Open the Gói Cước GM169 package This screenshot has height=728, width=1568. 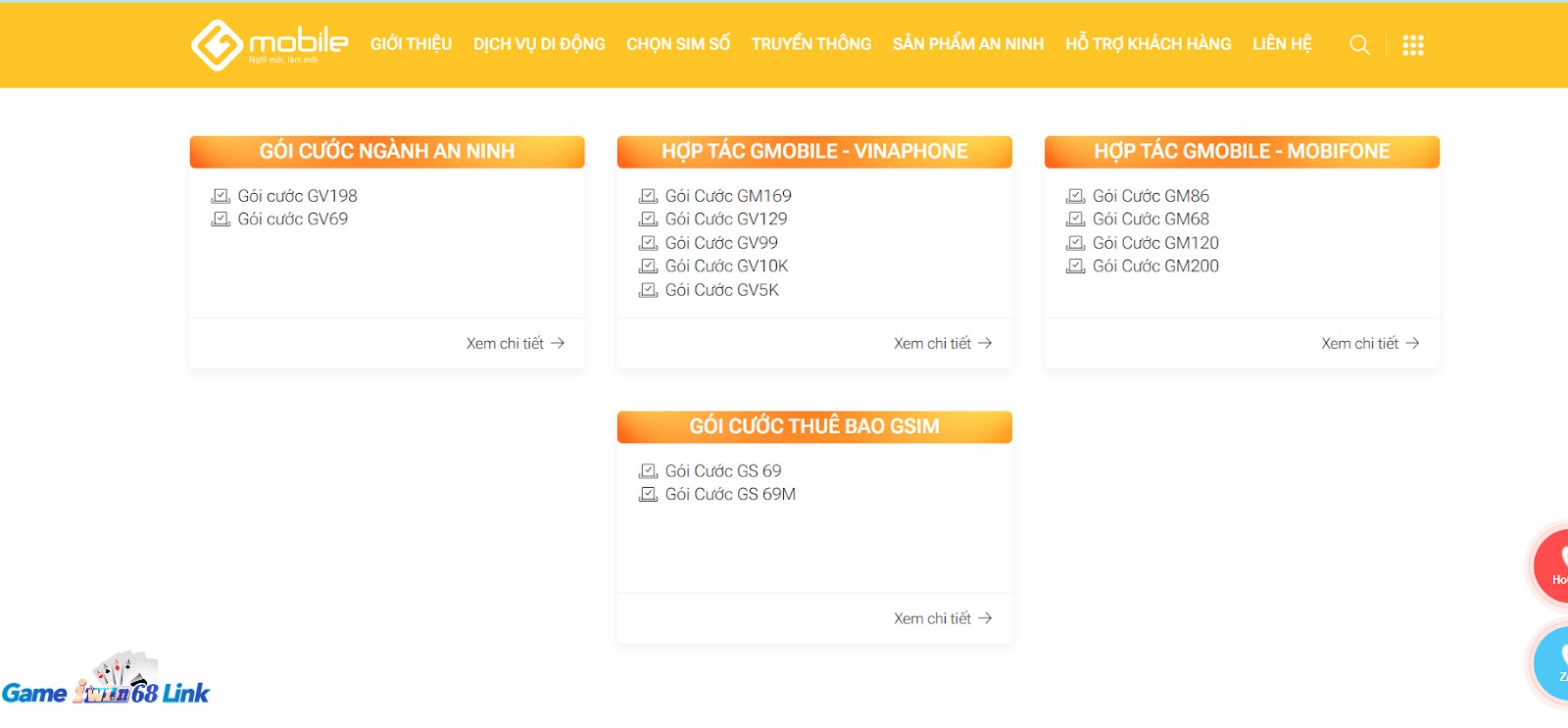tap(728, 196)
